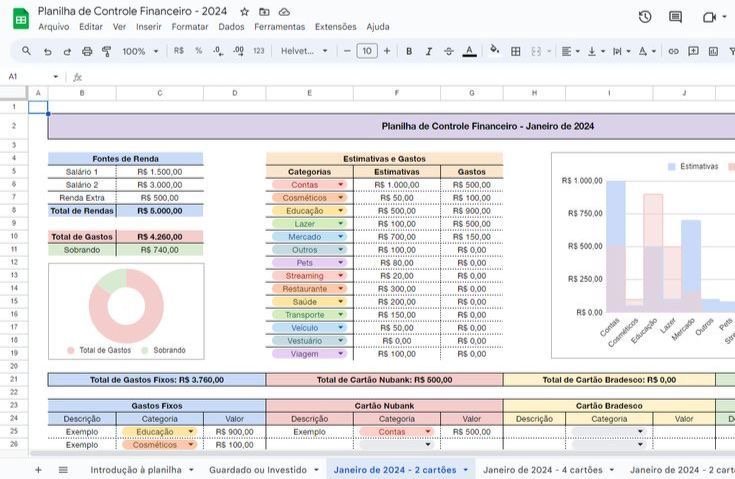Open the Editar menu
Screen dimensions: 735x479
click(90, 27)
